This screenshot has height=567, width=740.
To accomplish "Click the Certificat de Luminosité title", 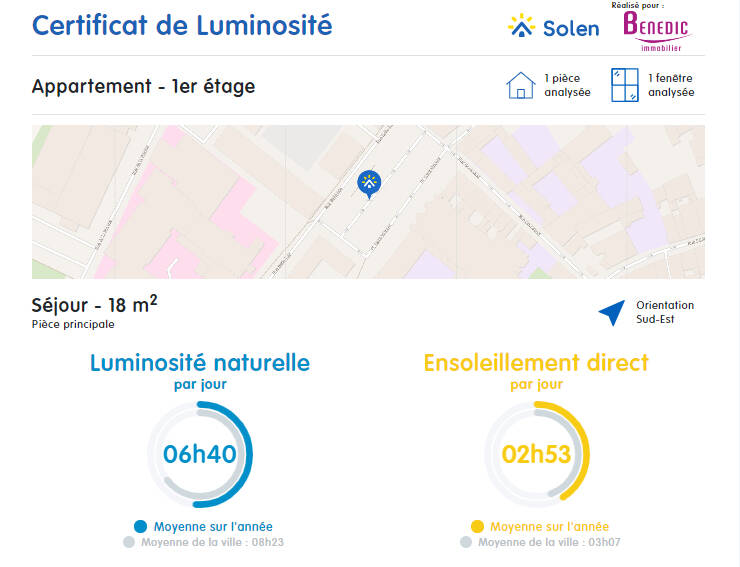I will coord(182,25).
